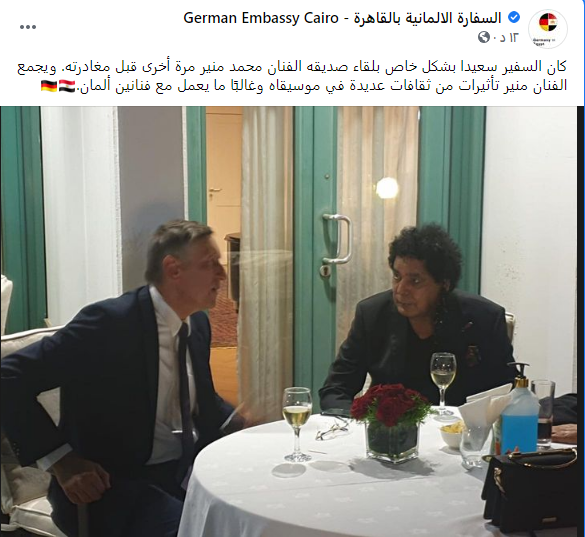585x537 pixels.
Task: Open the post timestamp link
Action: pos(506,37)
